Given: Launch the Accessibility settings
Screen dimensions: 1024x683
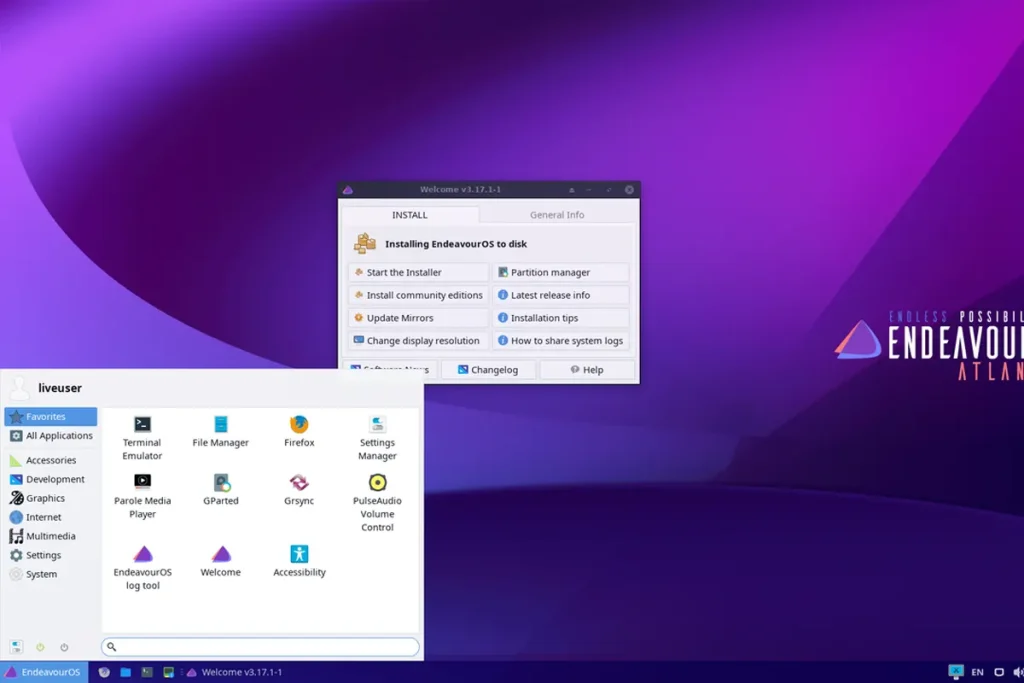Looking at the screenshot, I should click(x=298, y=557).
